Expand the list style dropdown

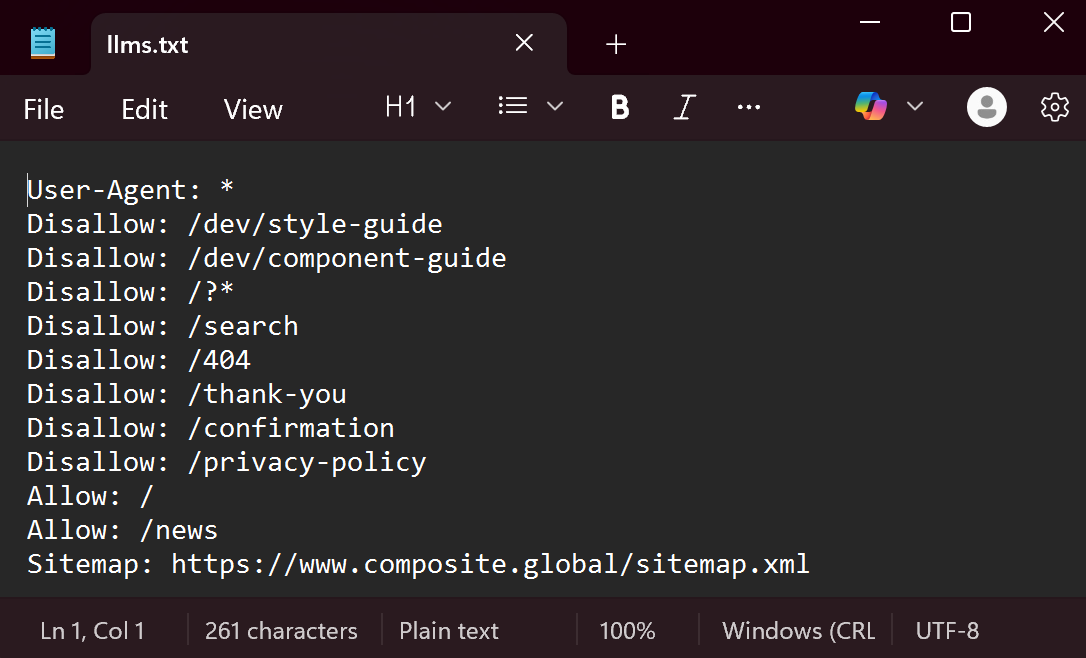(554, 106)
